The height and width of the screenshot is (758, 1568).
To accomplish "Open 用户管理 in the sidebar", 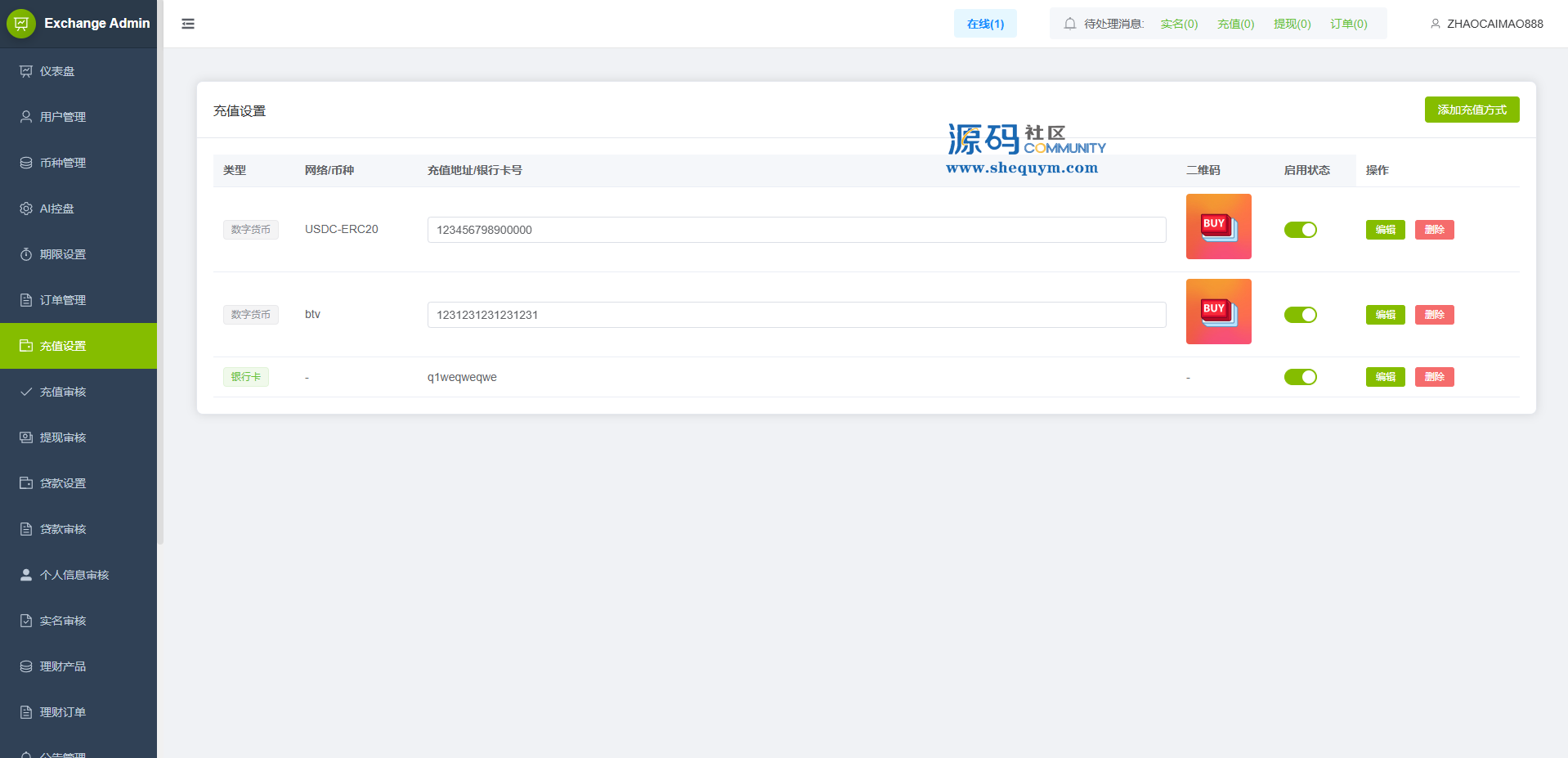I will 63,117.
